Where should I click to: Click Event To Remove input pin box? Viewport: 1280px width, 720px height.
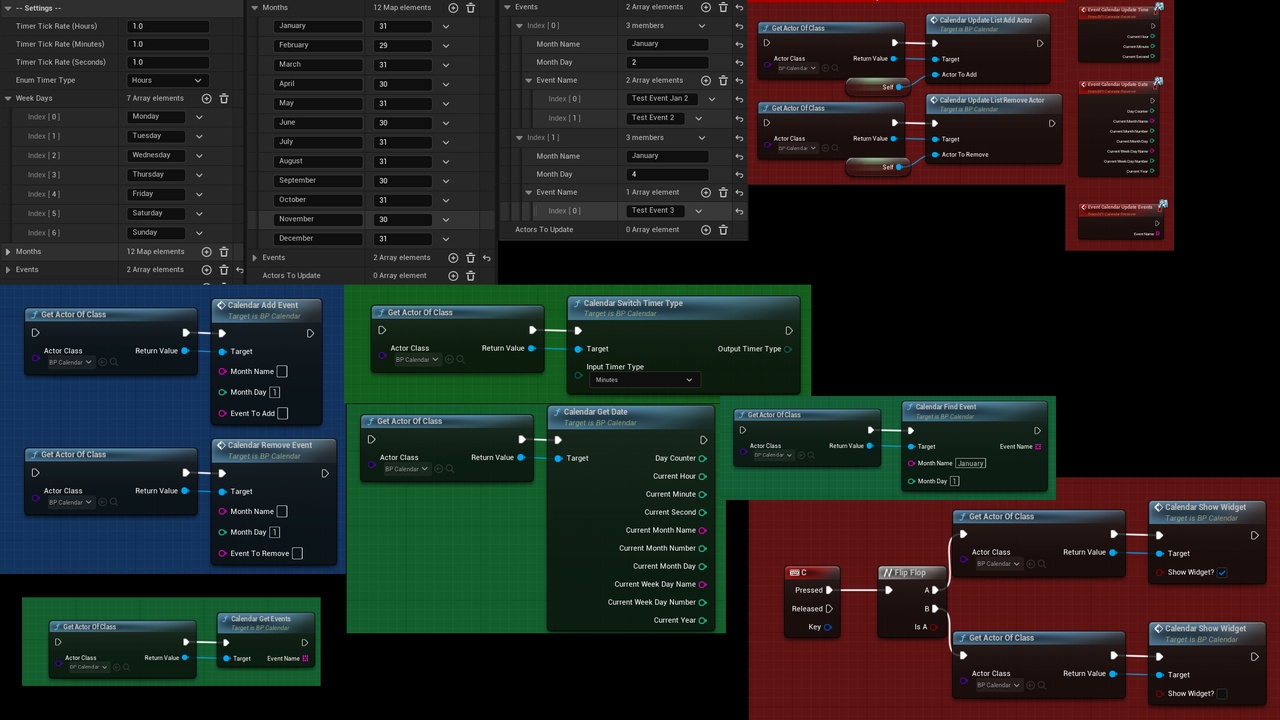tap(297, 553)
